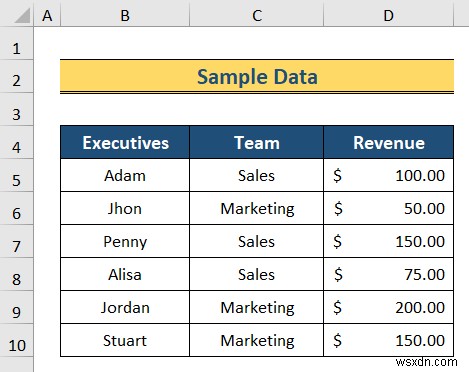Click Penny's revenue cell 150.00

click(388, 241)
